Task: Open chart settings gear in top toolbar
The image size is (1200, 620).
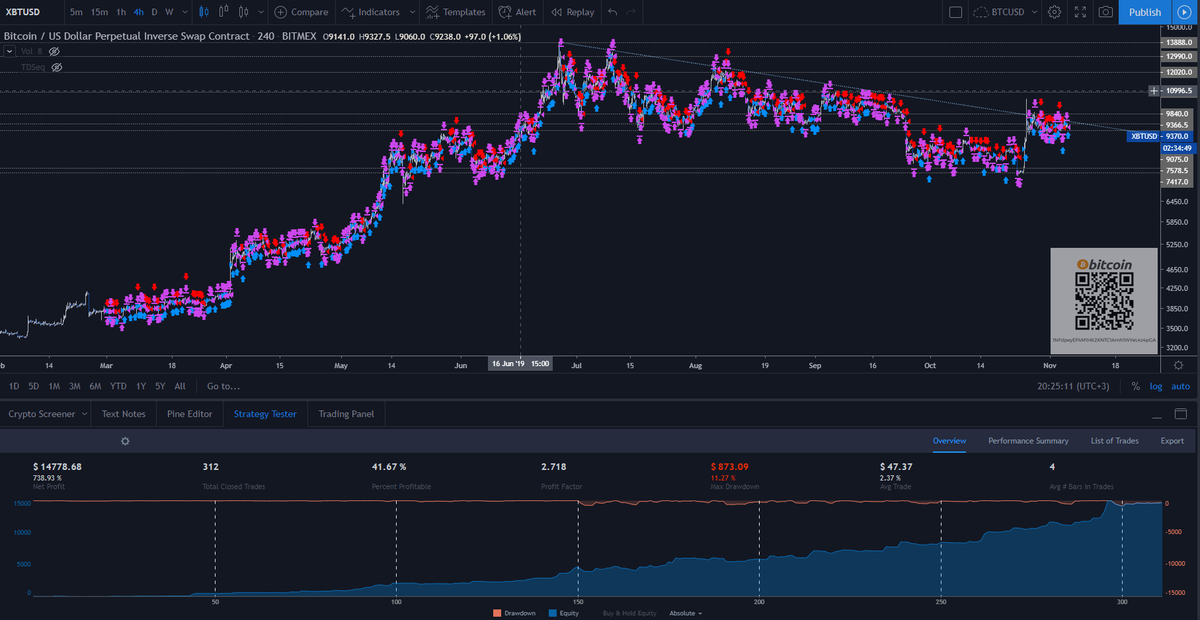Action: pos(1054,12)
